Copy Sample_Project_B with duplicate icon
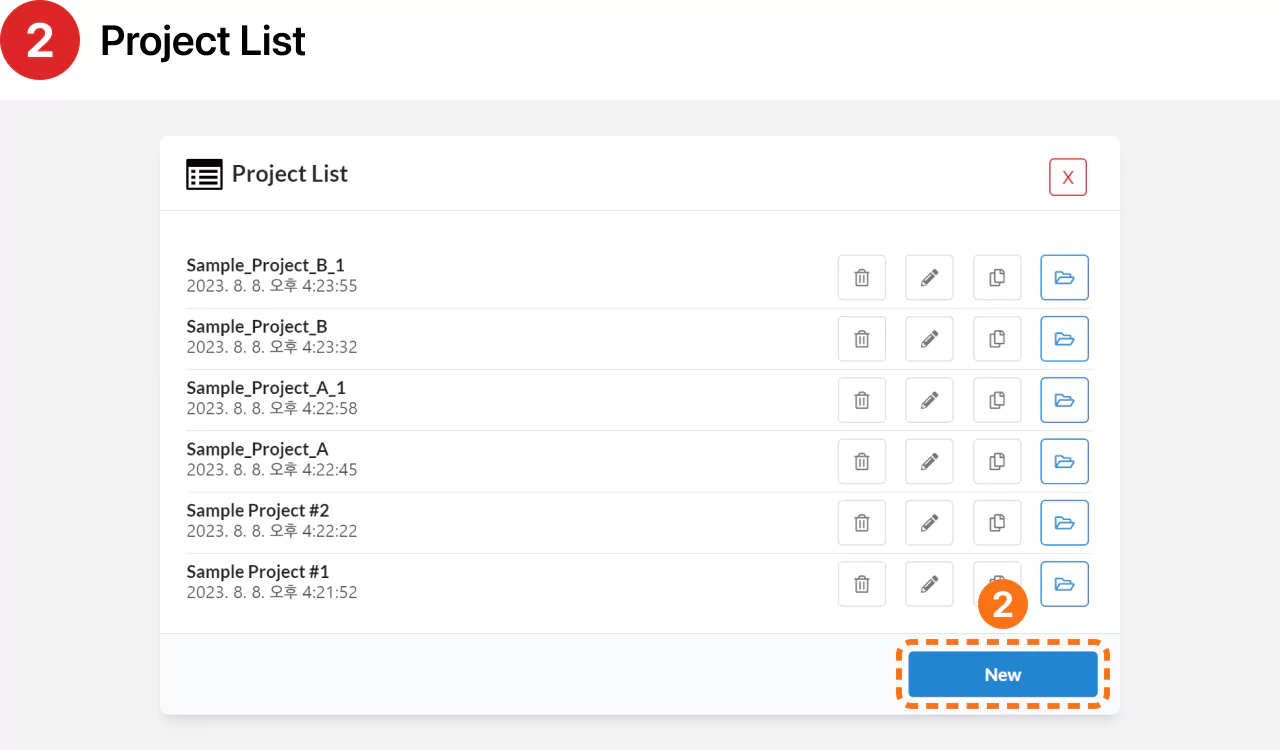This screenshot has height=750, width=1280. (x=997, y=339)
